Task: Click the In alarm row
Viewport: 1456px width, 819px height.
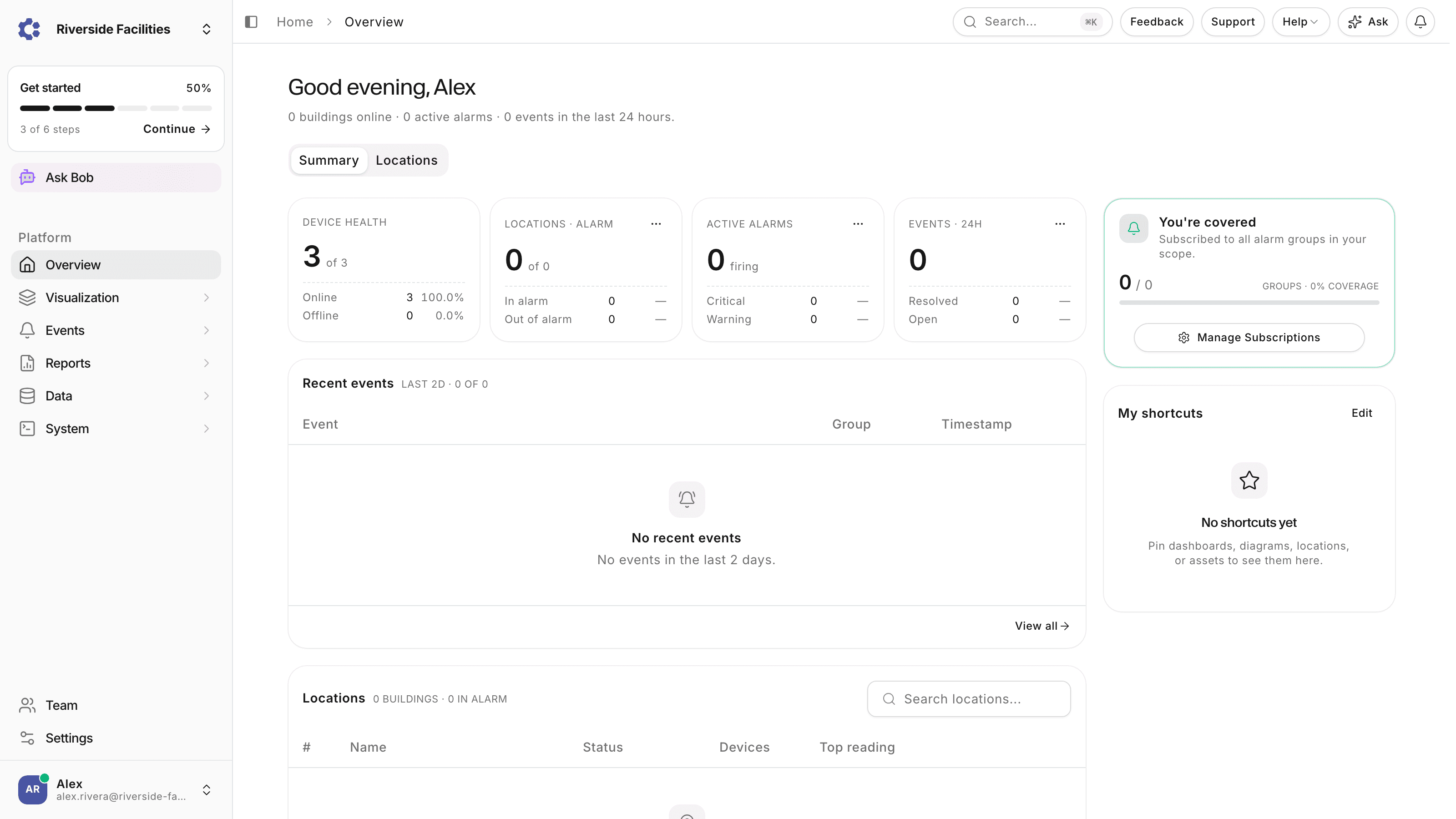Action: click(585, 301)
